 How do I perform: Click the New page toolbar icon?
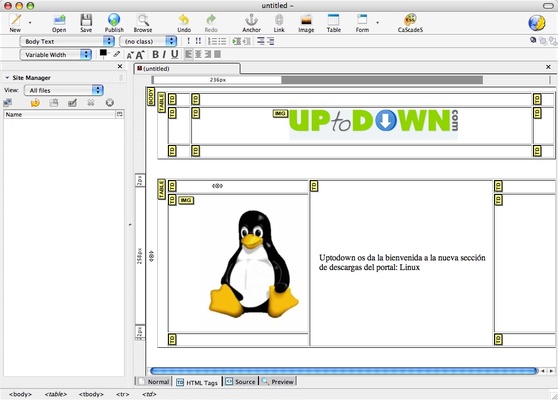(15, 20)
